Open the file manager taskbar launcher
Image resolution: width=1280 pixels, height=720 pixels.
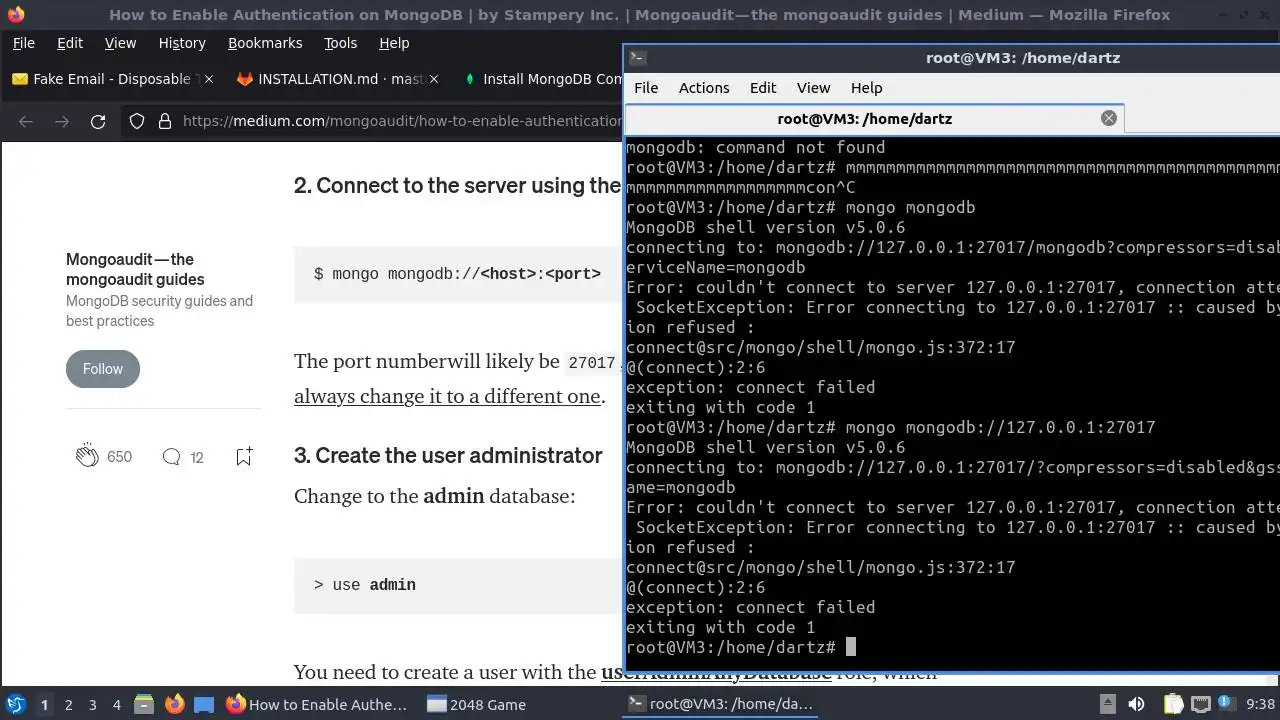tap(144, 705)
